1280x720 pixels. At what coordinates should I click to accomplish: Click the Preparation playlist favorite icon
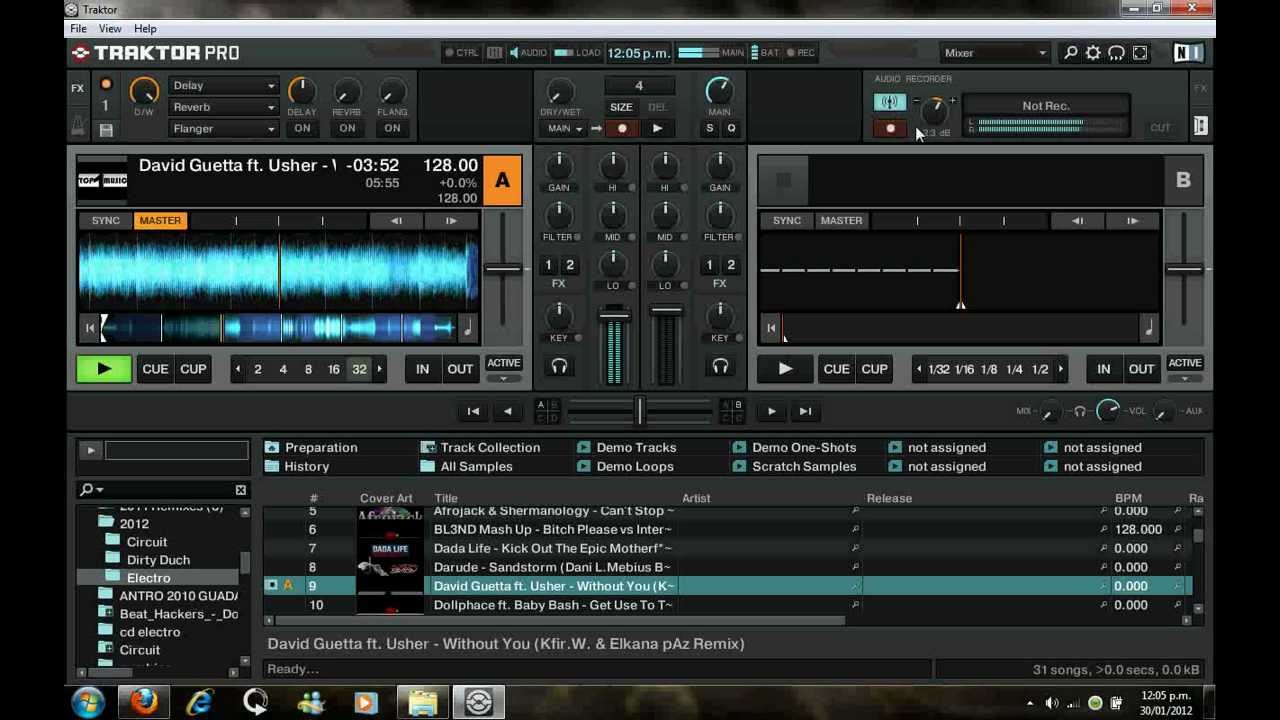(272, 448)
